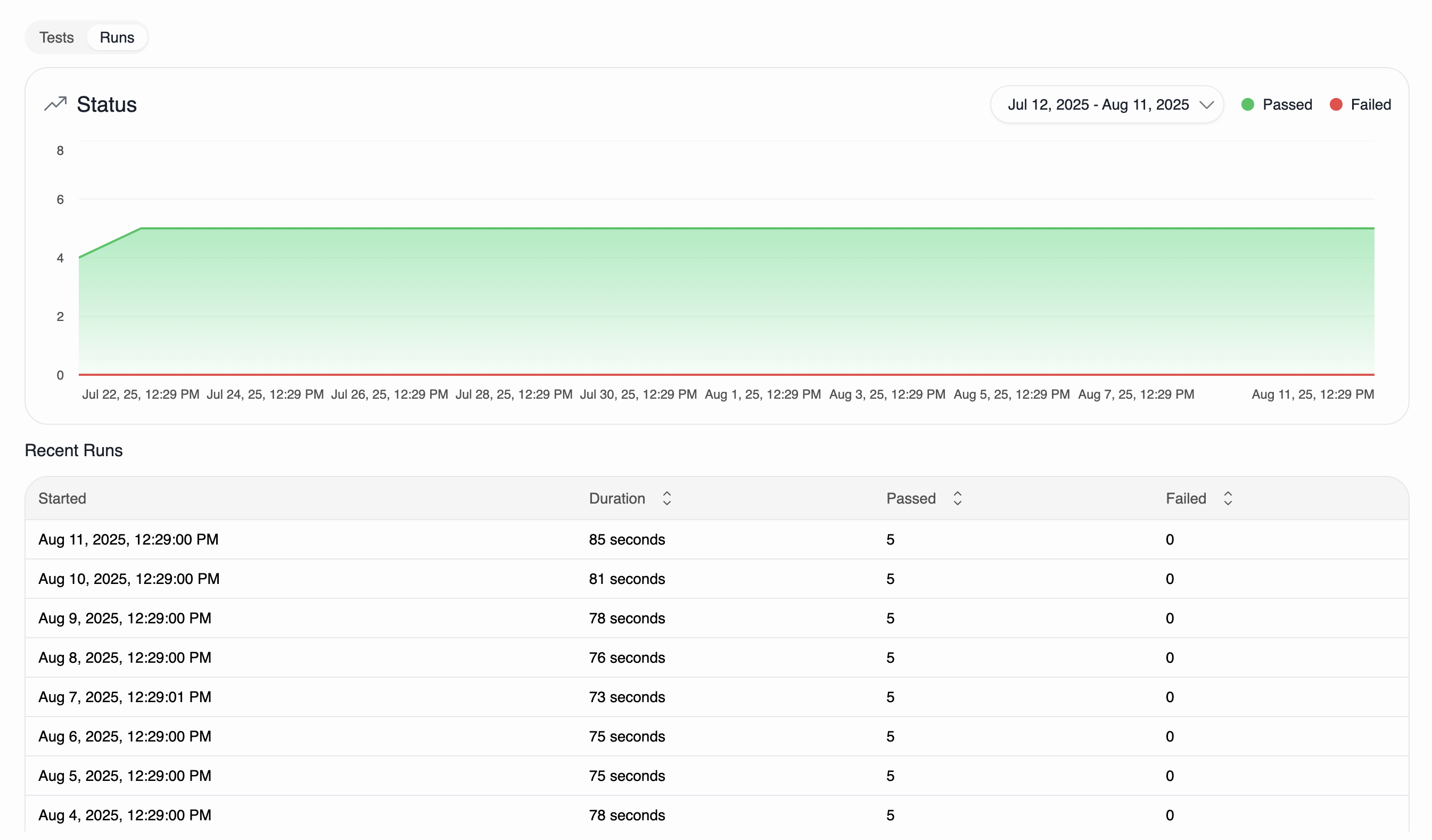The image size is (1432, 840).
Task: Toggle the Passed series legend label
Action: tap(1287, 104)
